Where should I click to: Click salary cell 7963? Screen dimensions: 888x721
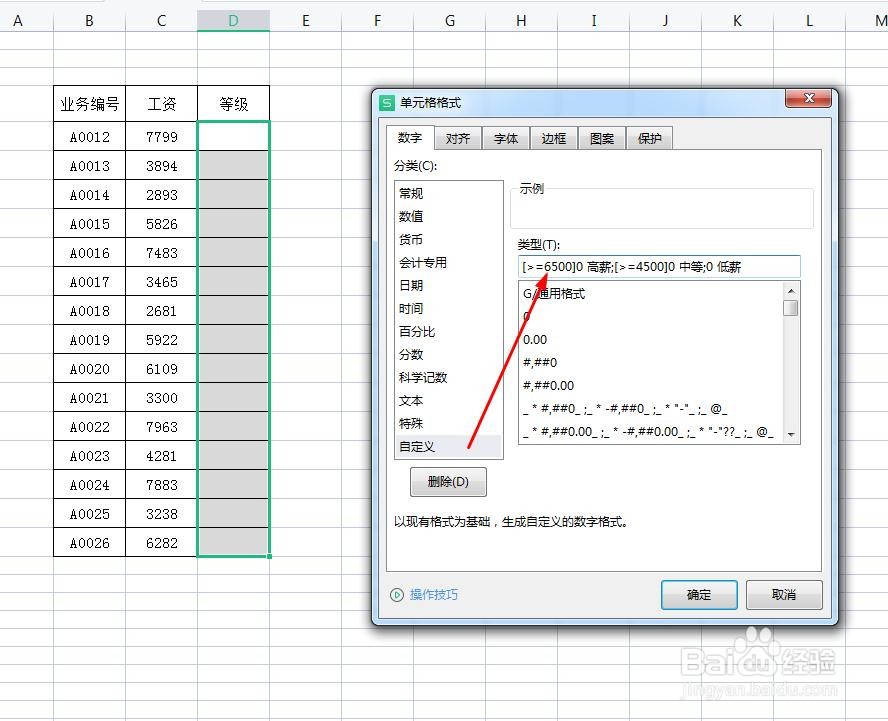click(x=161, y=426)
